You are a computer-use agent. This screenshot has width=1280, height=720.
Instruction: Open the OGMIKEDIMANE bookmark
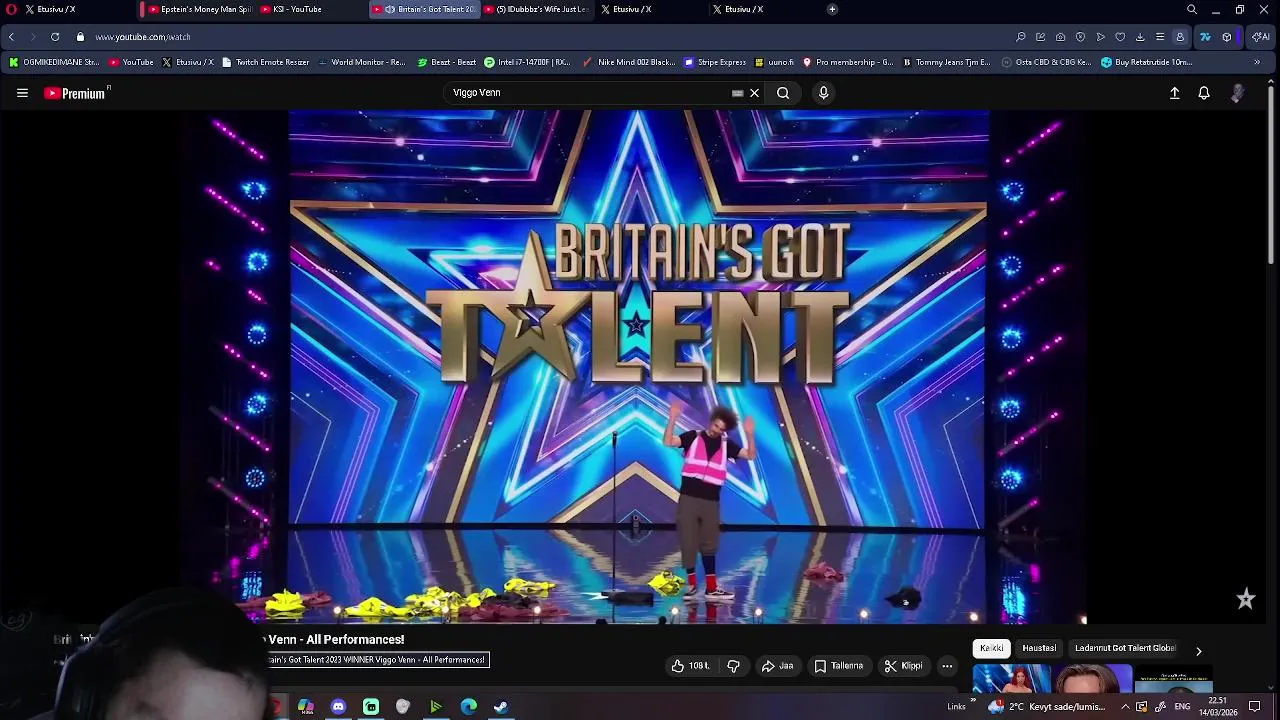[54, 62]
